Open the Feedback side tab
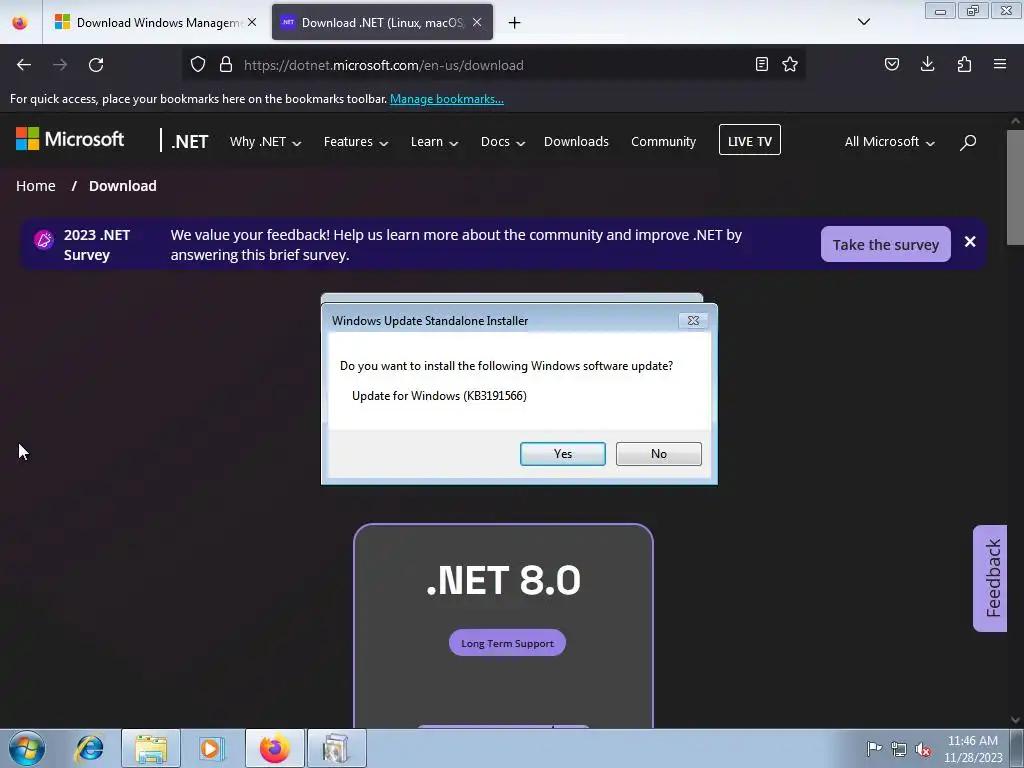 991,579
